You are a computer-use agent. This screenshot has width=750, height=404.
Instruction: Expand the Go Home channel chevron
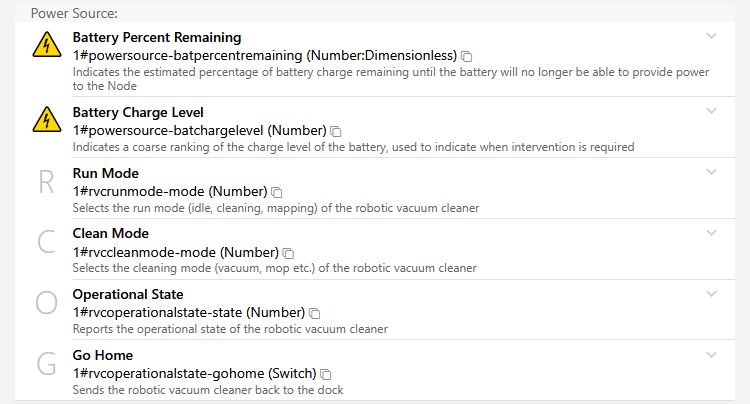coord(711,355)
